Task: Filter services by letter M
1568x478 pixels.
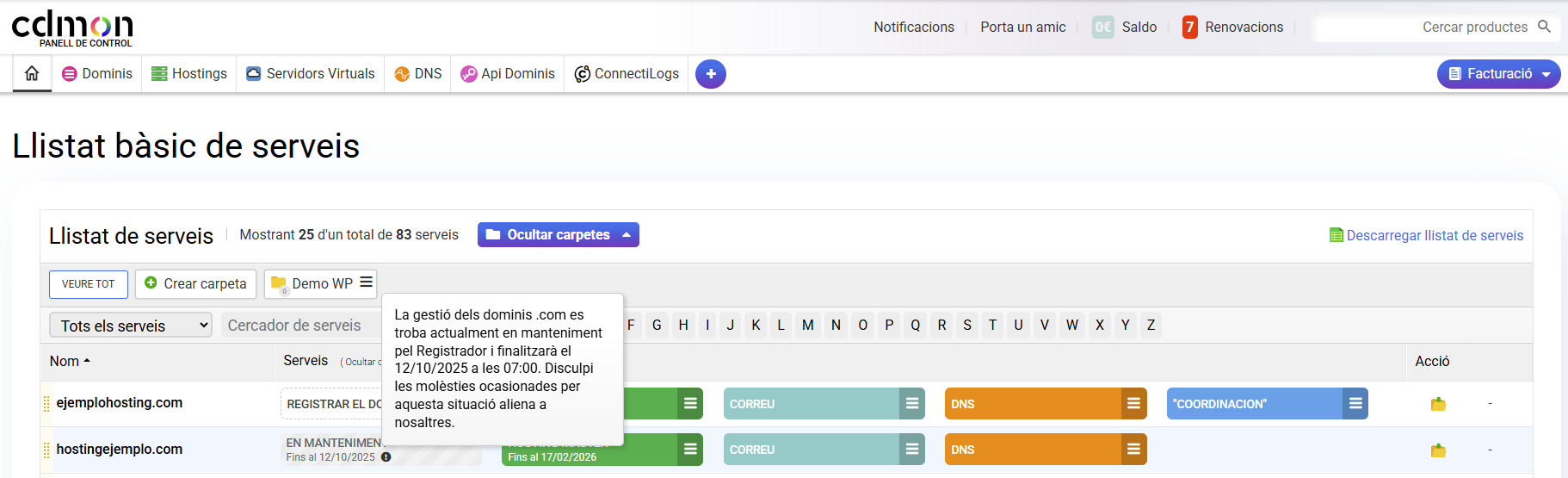Action: pos(807,326)
